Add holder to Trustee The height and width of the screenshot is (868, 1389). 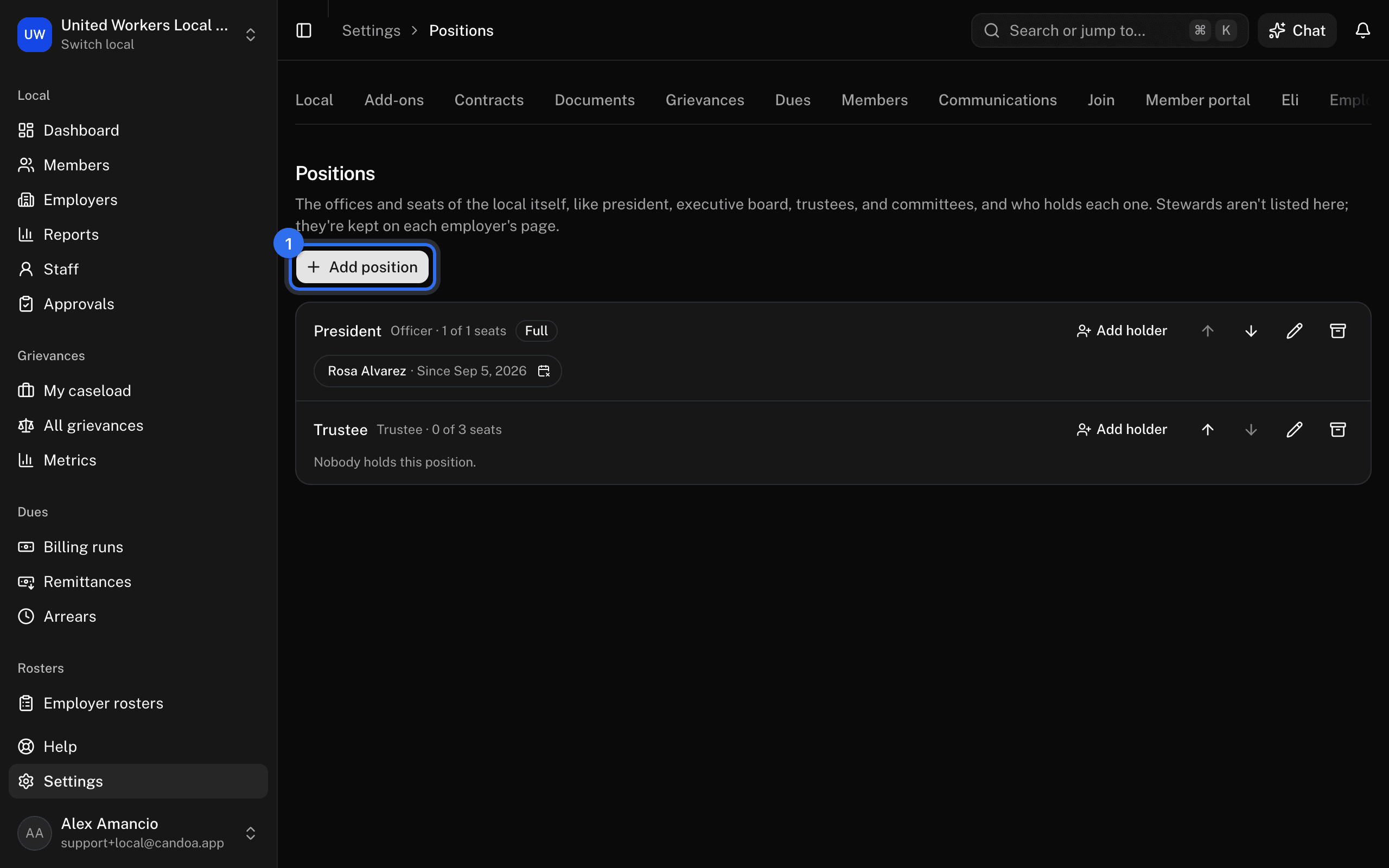(x=1122, y=430)
